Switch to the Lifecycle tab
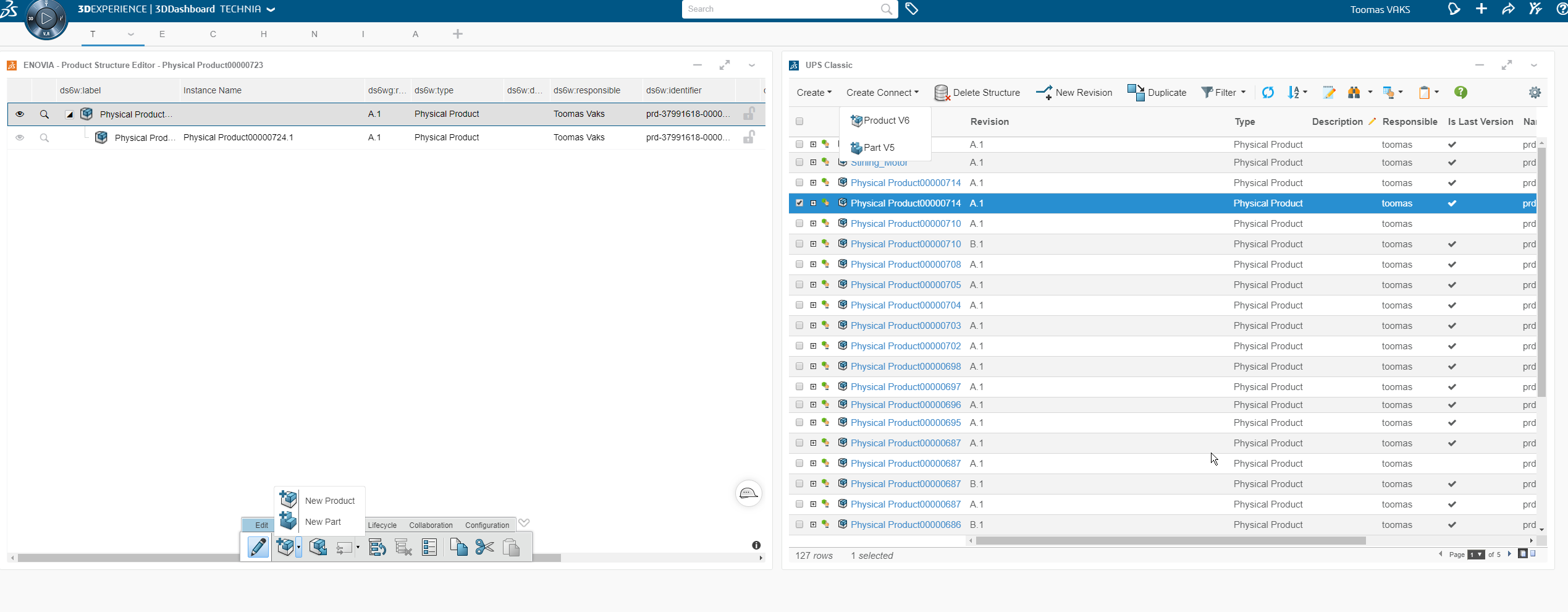Image resolution: width=1568 pixels, height=612 pixels. coord(382,525)
